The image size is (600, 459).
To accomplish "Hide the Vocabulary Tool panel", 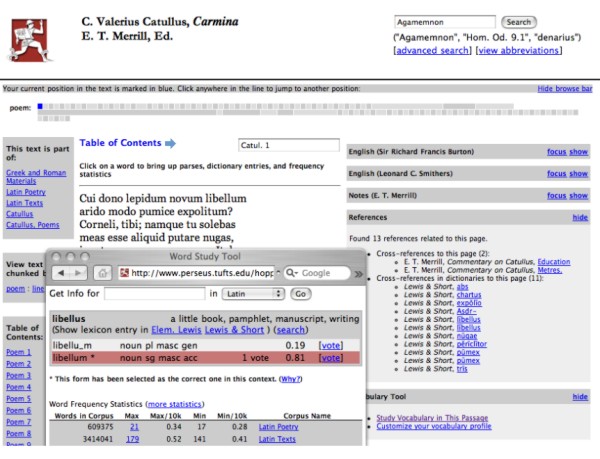I will point(580,396).
